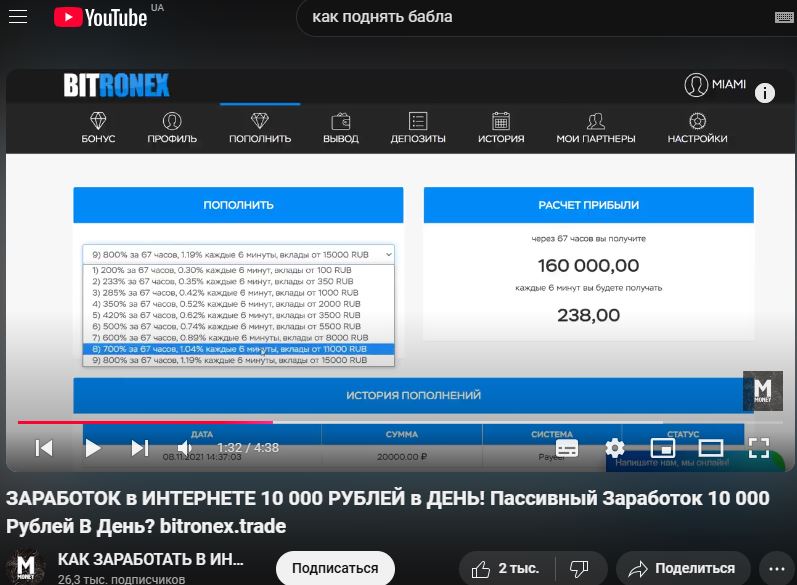
Task: Toggle subtitles on the player
Action: 567,448
